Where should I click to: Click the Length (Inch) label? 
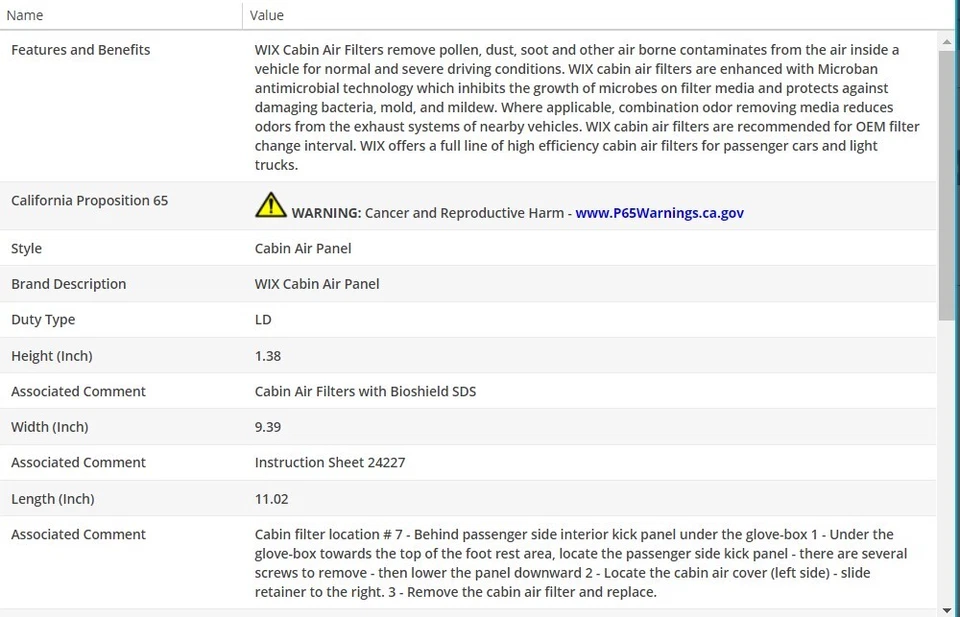(x=53, y=499)
